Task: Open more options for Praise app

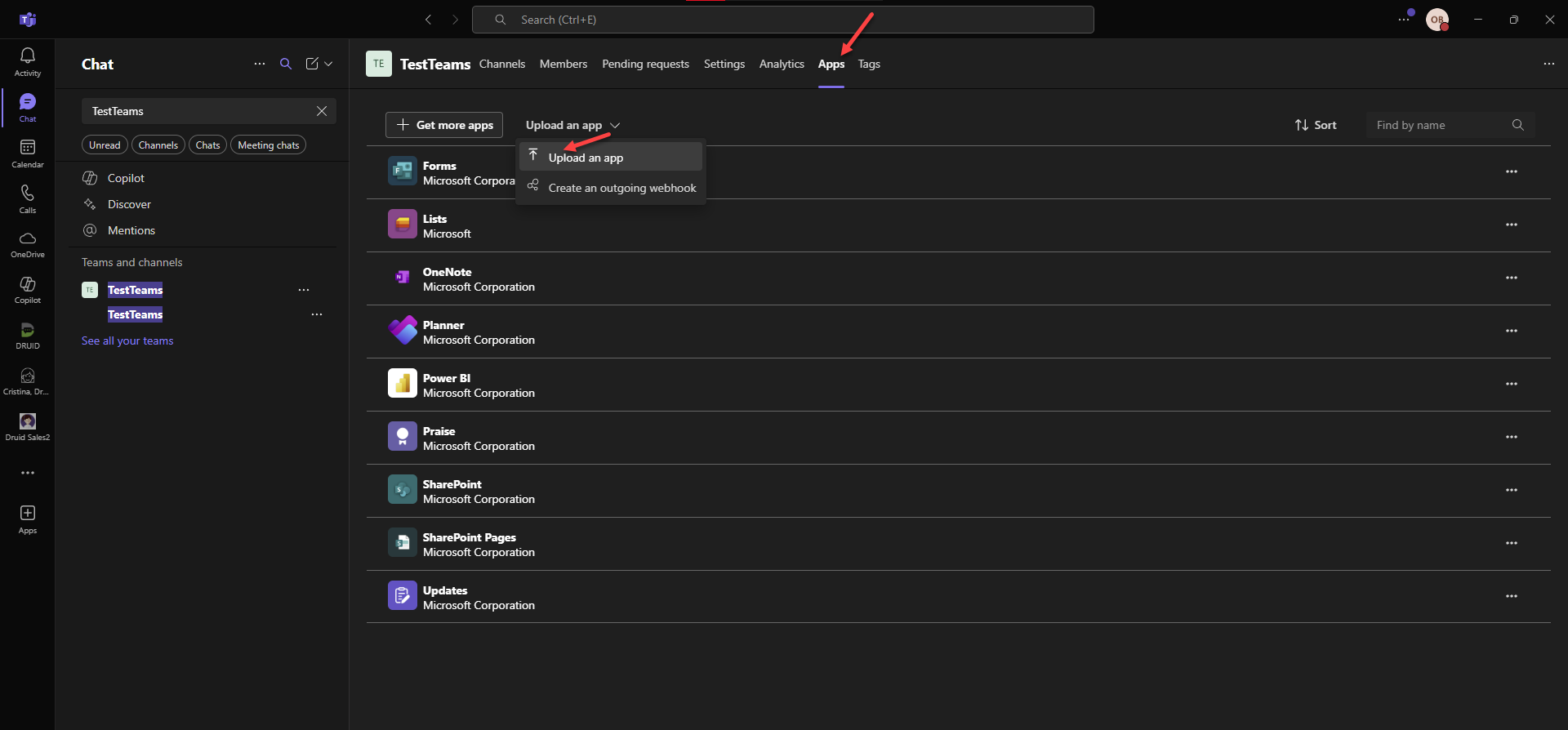Action: [x=1512, y=437]
